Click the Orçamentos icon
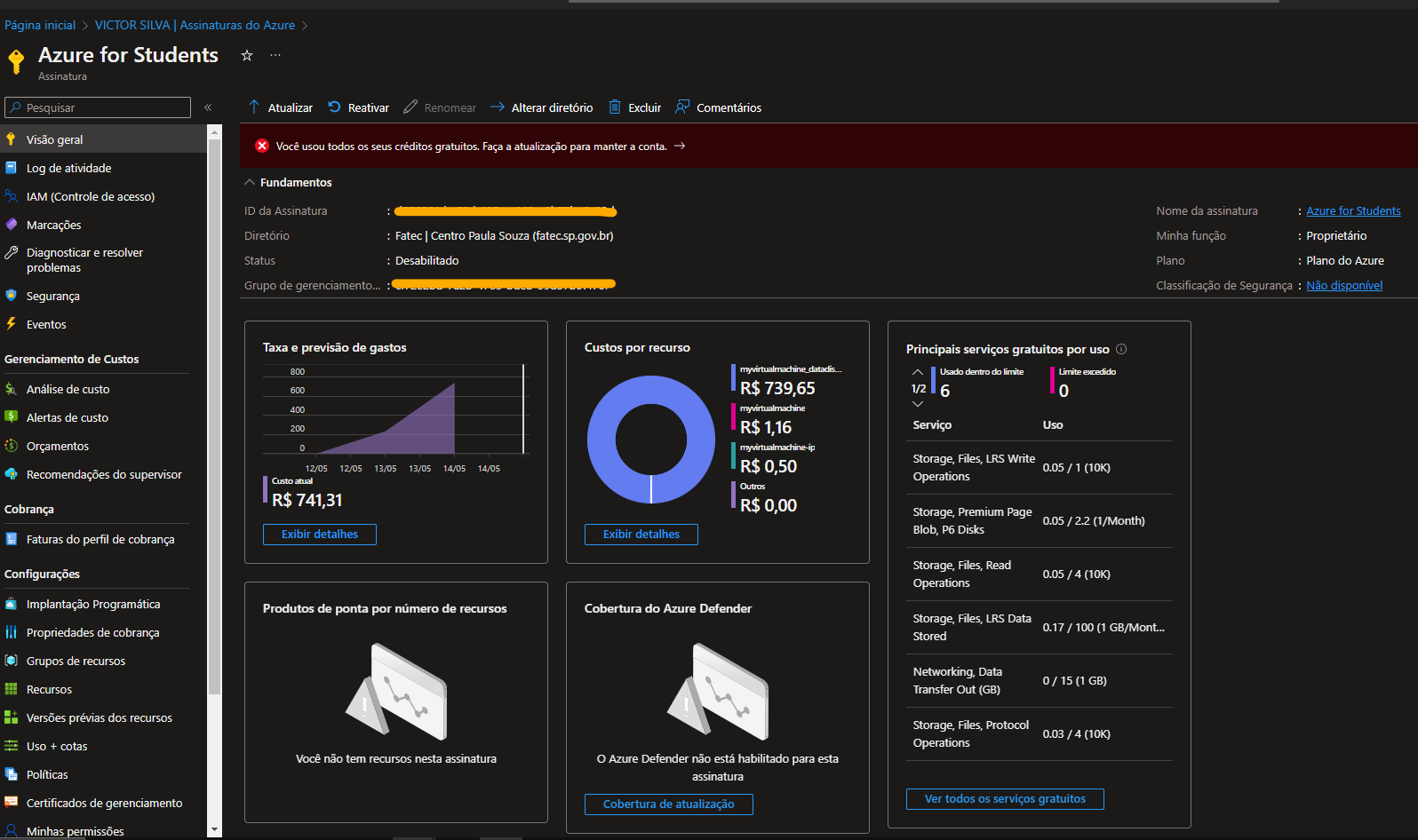The width and height of the screenshot is (1418, 840). 12,445
